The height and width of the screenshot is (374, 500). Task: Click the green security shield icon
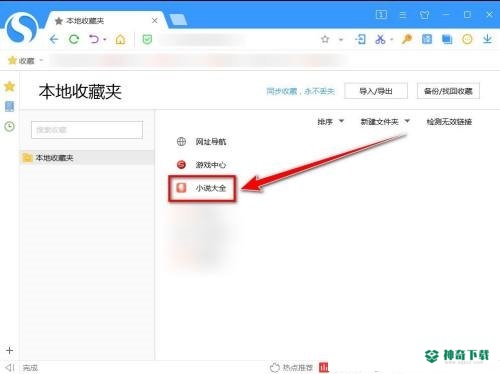click(x=147, y=39)
